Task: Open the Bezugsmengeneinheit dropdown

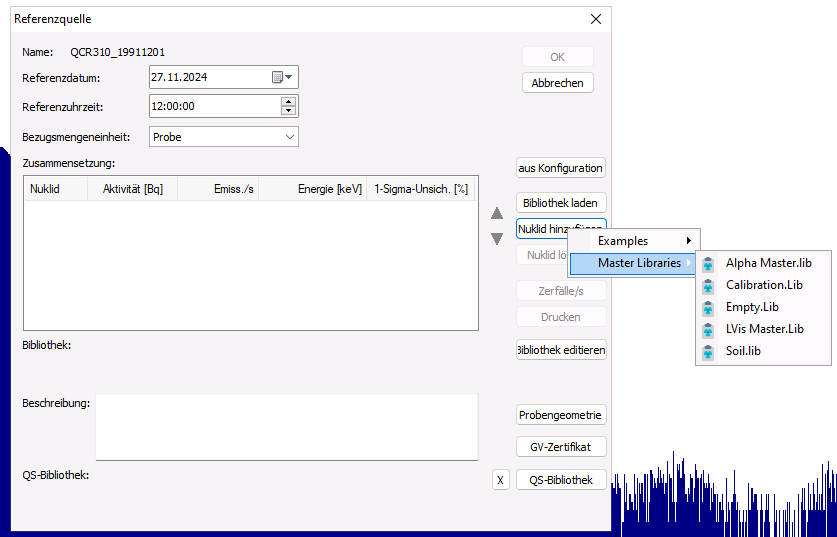Action: pos(289,137)
